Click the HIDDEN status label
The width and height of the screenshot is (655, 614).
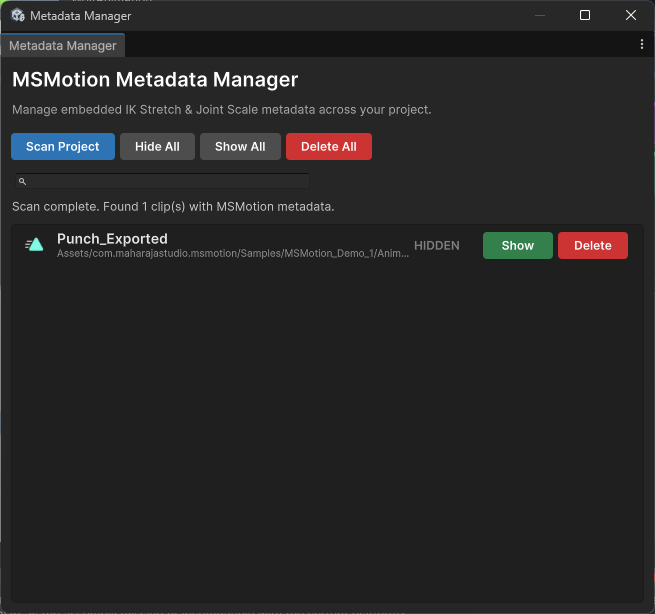437,246
